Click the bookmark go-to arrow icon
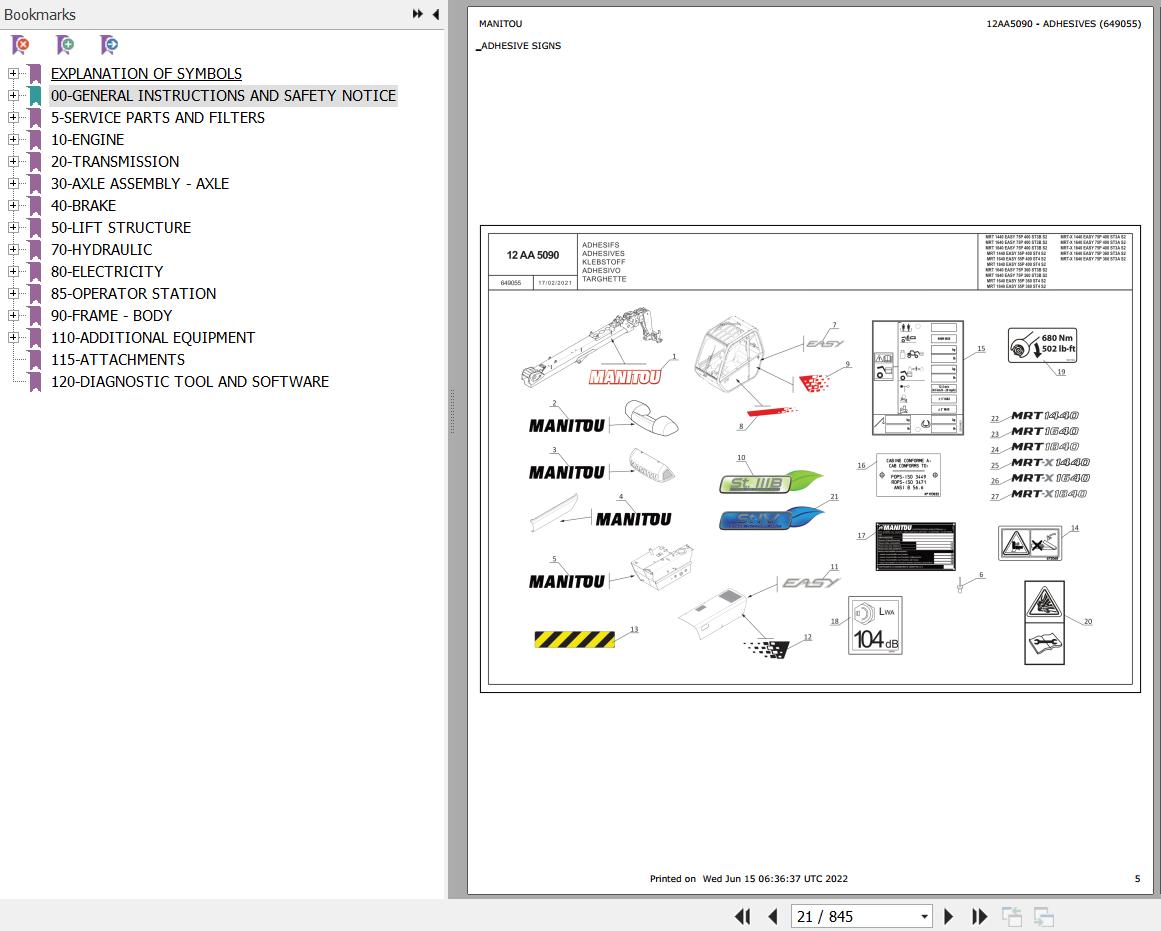This screenshot has width=1161, height=931. (109, 45)
